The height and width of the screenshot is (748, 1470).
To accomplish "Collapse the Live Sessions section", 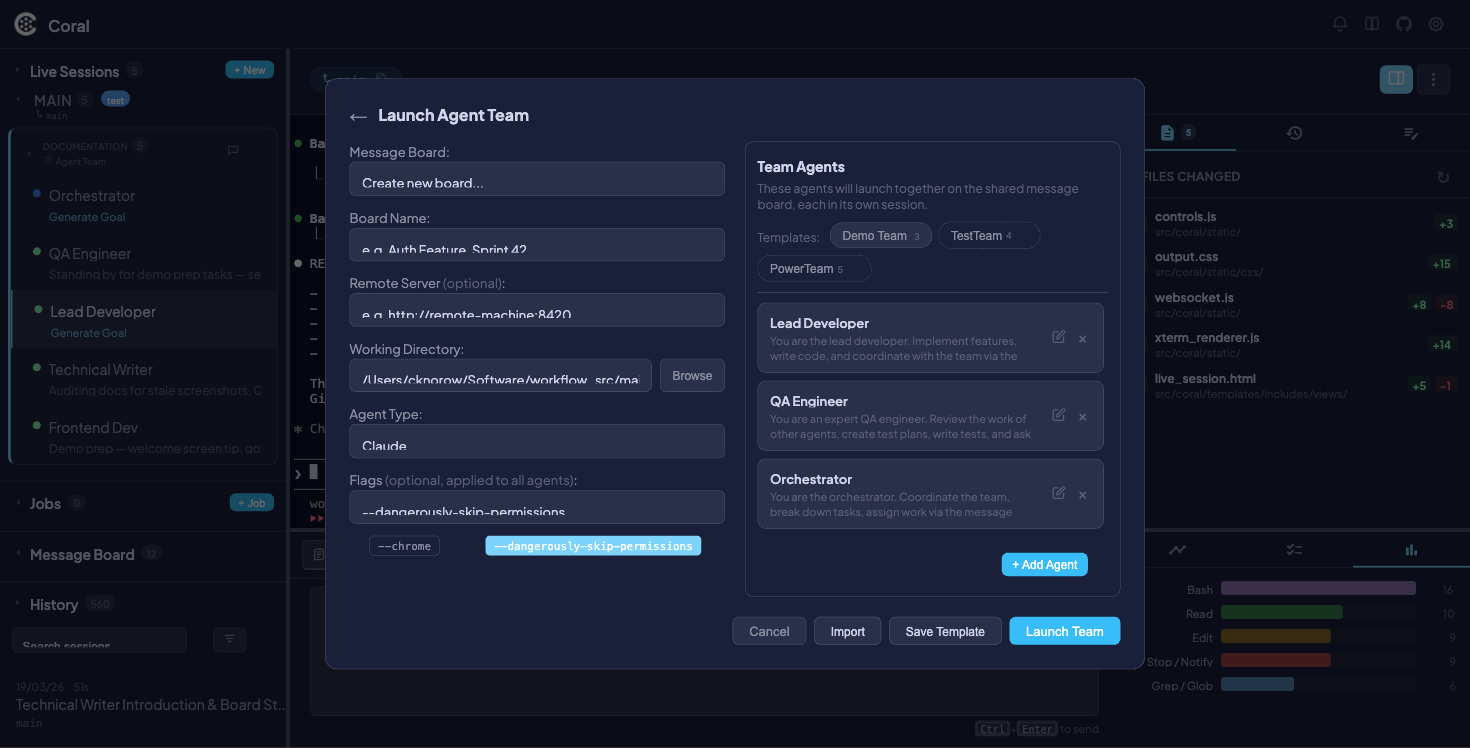I will [18, 71].
